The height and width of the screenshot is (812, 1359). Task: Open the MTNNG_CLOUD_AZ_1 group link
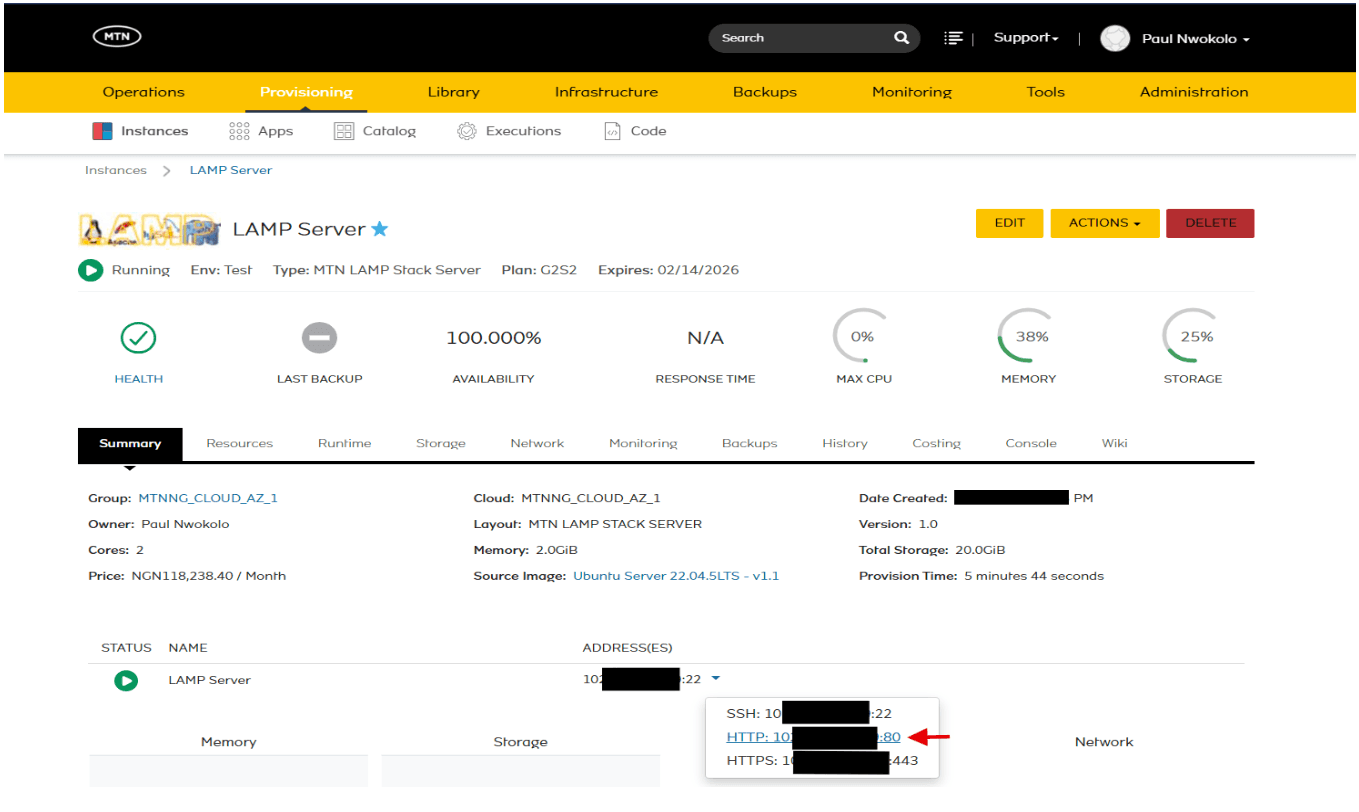click(208, 498)
